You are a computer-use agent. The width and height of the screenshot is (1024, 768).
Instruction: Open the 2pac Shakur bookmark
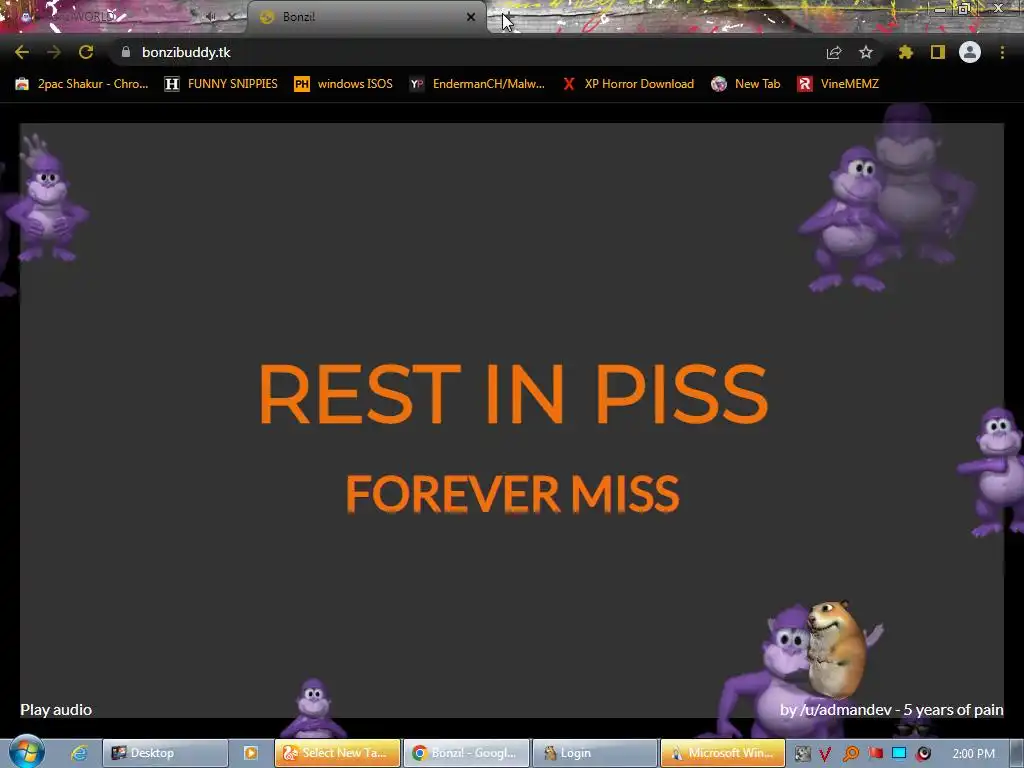82,84
